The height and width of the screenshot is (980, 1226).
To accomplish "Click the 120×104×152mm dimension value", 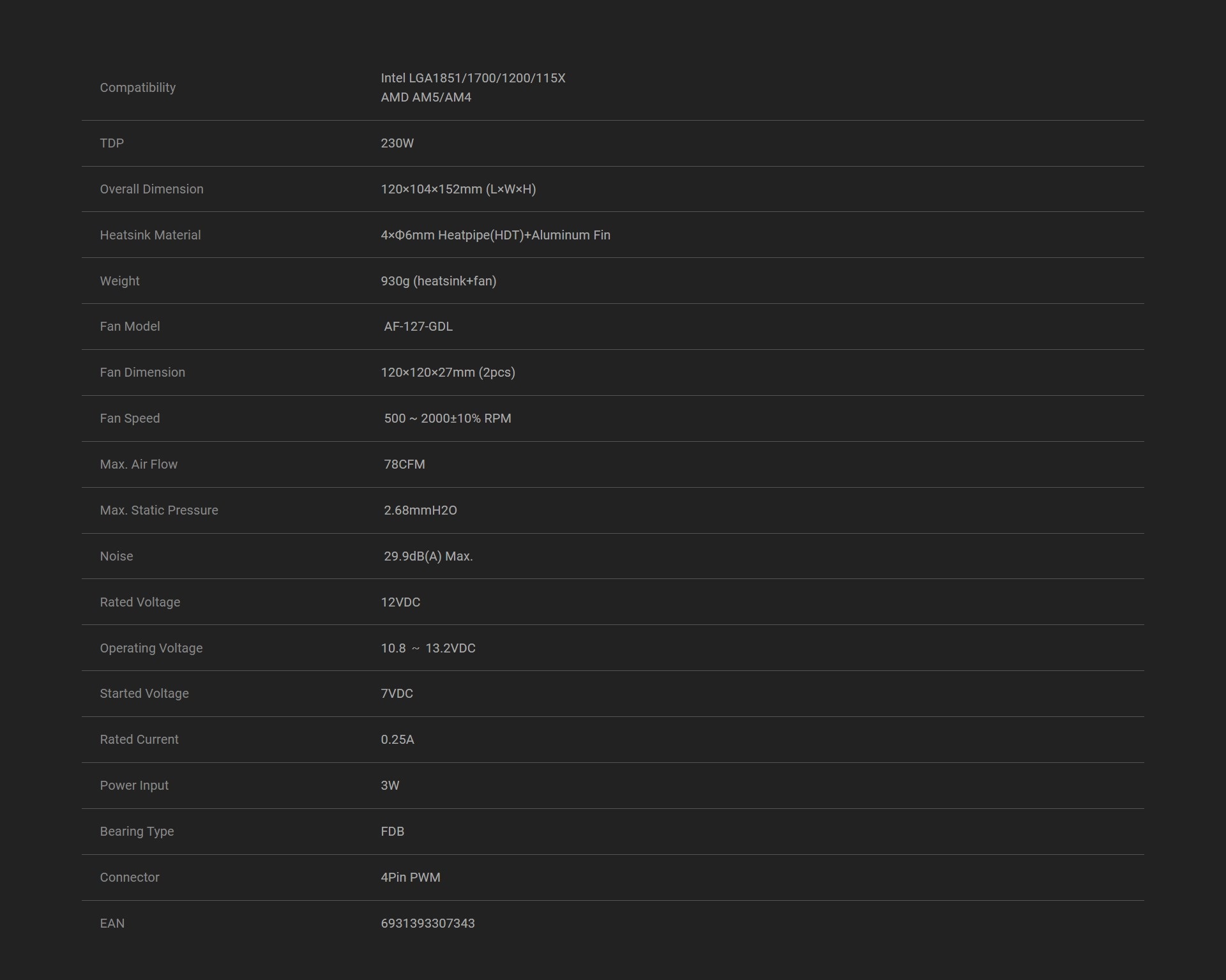I will tap(458, 189).
